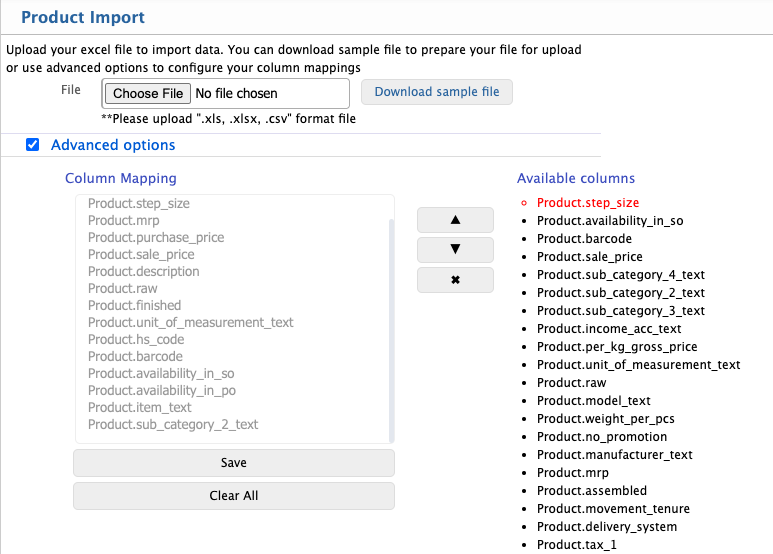Viewport: 773px width, 554px height.
Task: Click Product.mrp in Available columns
Action: click(x=573, y=473)
